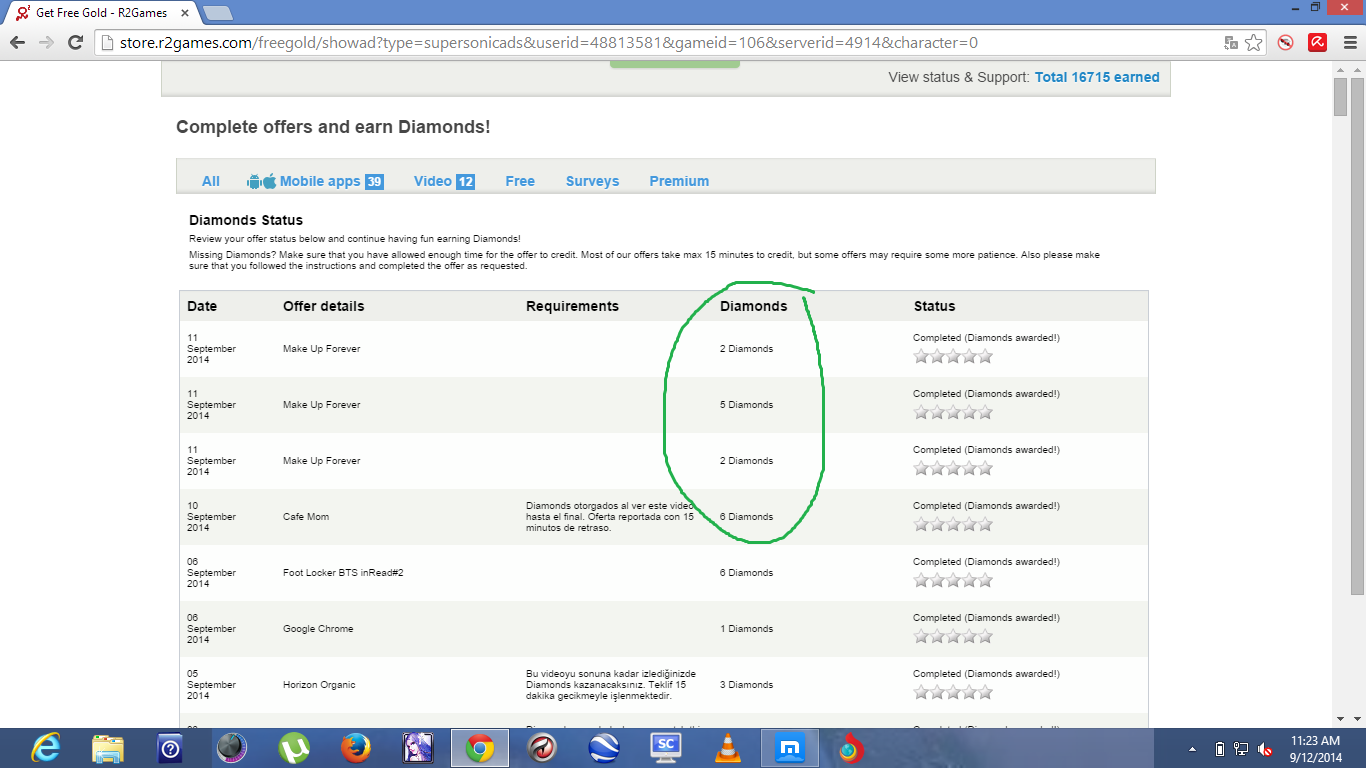Open the Chrome hamburger menu
Image resolution: width=1366 pixels, height=768 pixels.
coord(1348,43)
